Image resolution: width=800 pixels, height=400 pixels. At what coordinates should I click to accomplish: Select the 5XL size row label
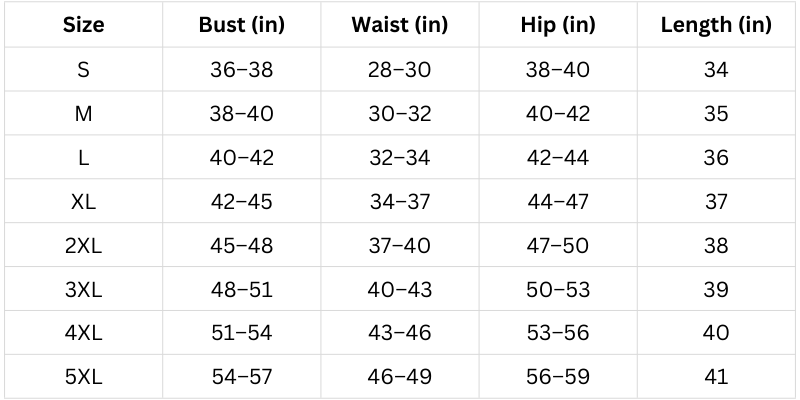84,377
